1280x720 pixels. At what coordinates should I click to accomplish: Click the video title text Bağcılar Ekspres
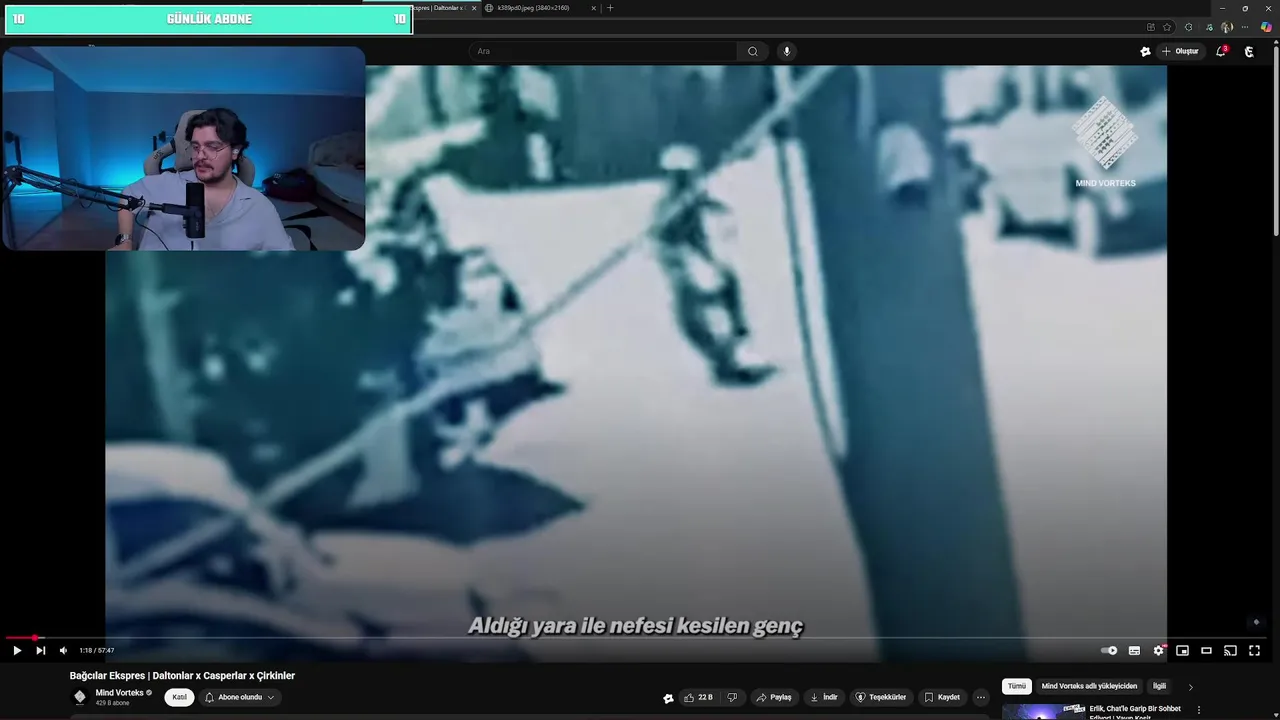click(x=182, y=676)
